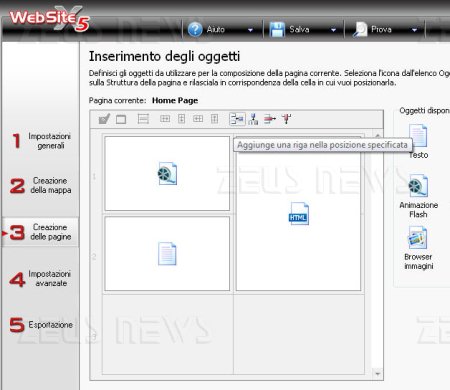Pick the Animazione Flash object icon
The height and width of the screenshot is (390, 450).
[418, 185]
